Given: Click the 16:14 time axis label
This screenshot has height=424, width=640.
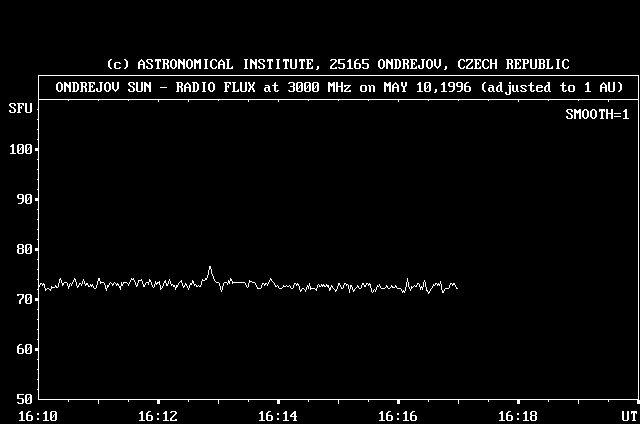Looking at the screenshot, I should (278, 415).
